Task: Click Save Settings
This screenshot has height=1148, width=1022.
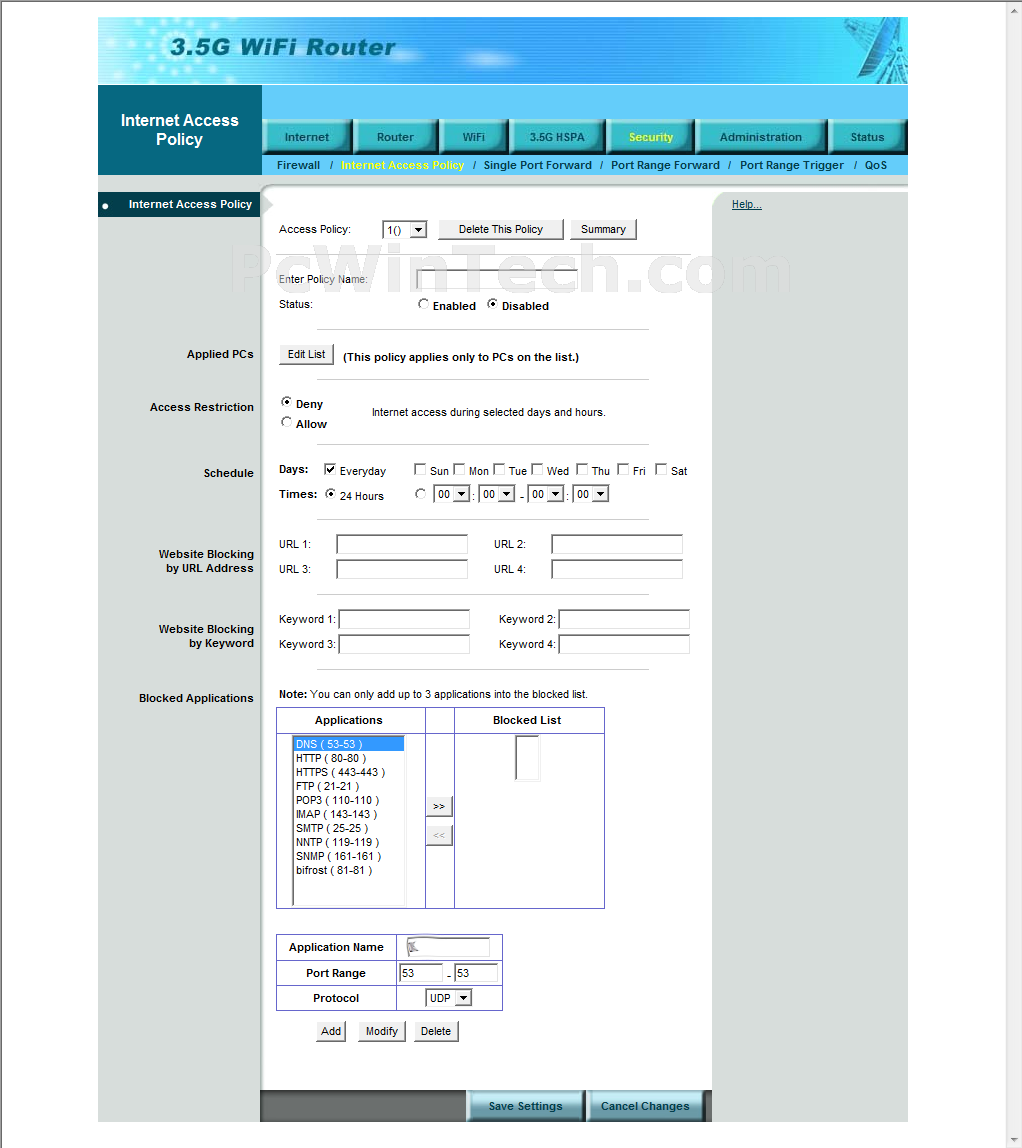Action: click(526, 1106)
